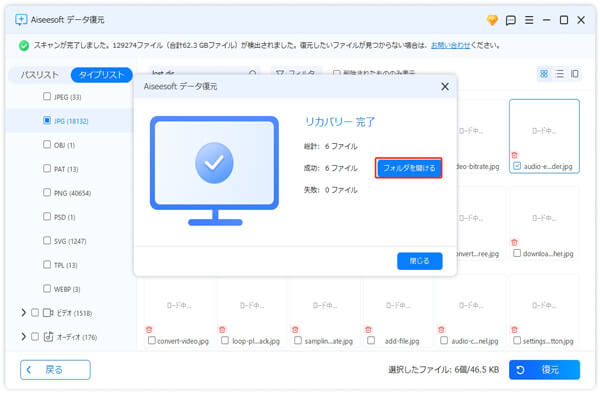Tick the SVG (1247) checkbox
This screenshot has height=393, width=600.
47,240
